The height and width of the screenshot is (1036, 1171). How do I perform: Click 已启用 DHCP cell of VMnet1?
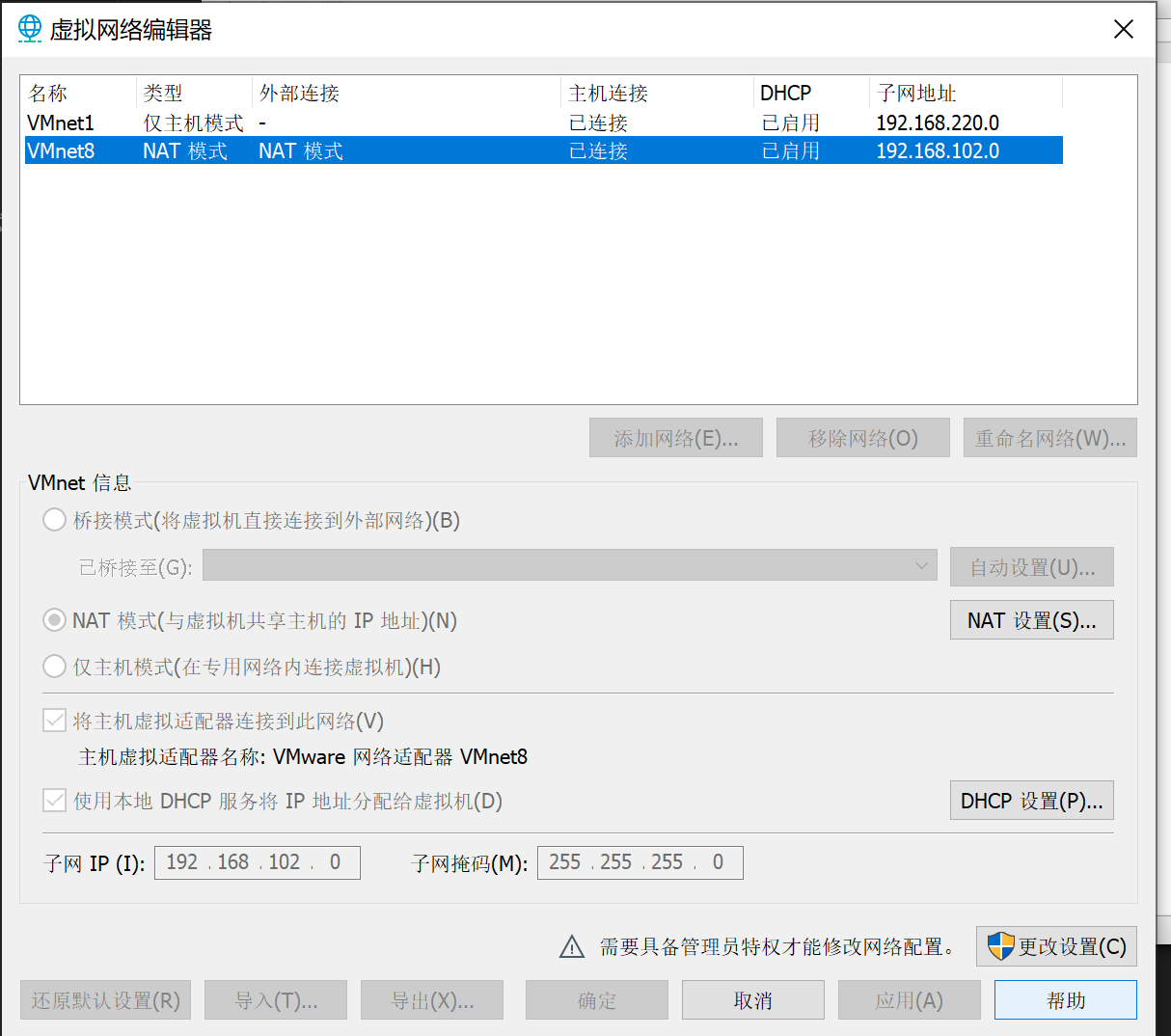coord(791,123)
